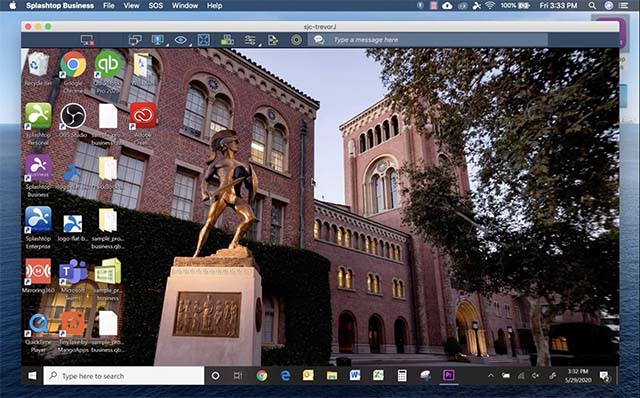This screenshot has height=398, width=640.
Task: Open File Explorer from the taskbar
Action: coord(331,376)
